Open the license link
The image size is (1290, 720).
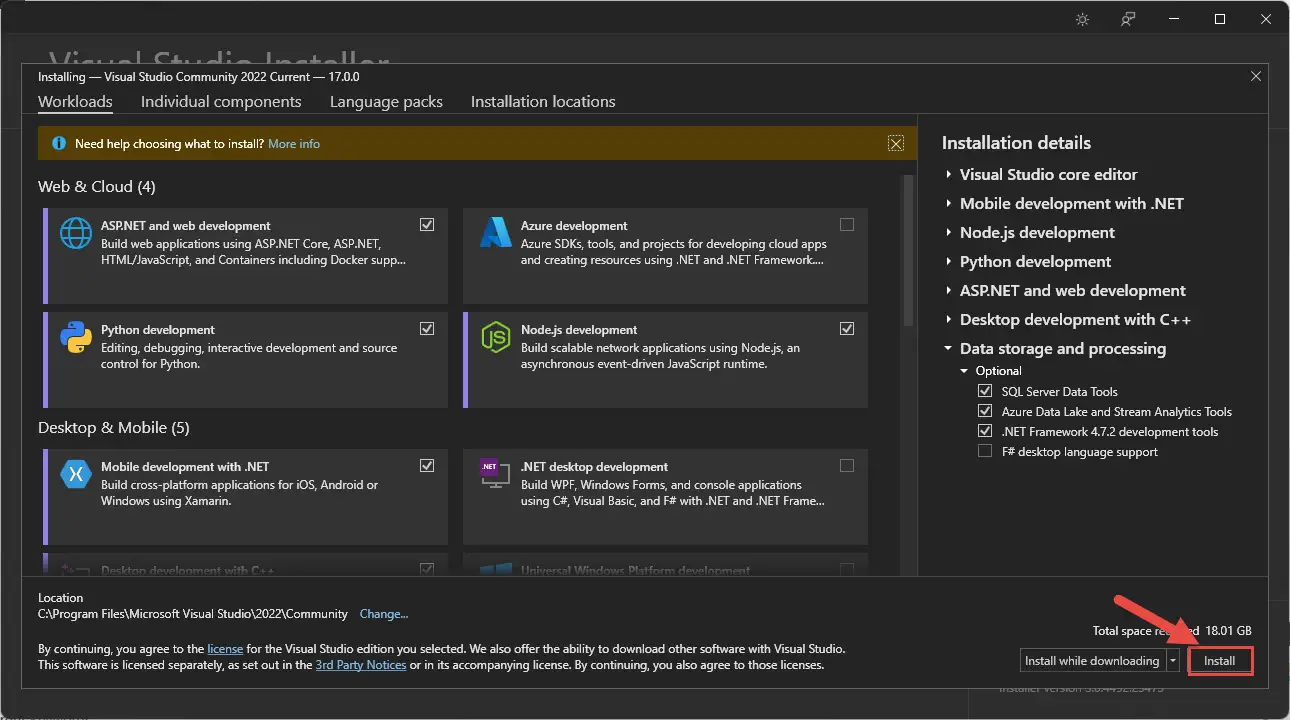225,649
